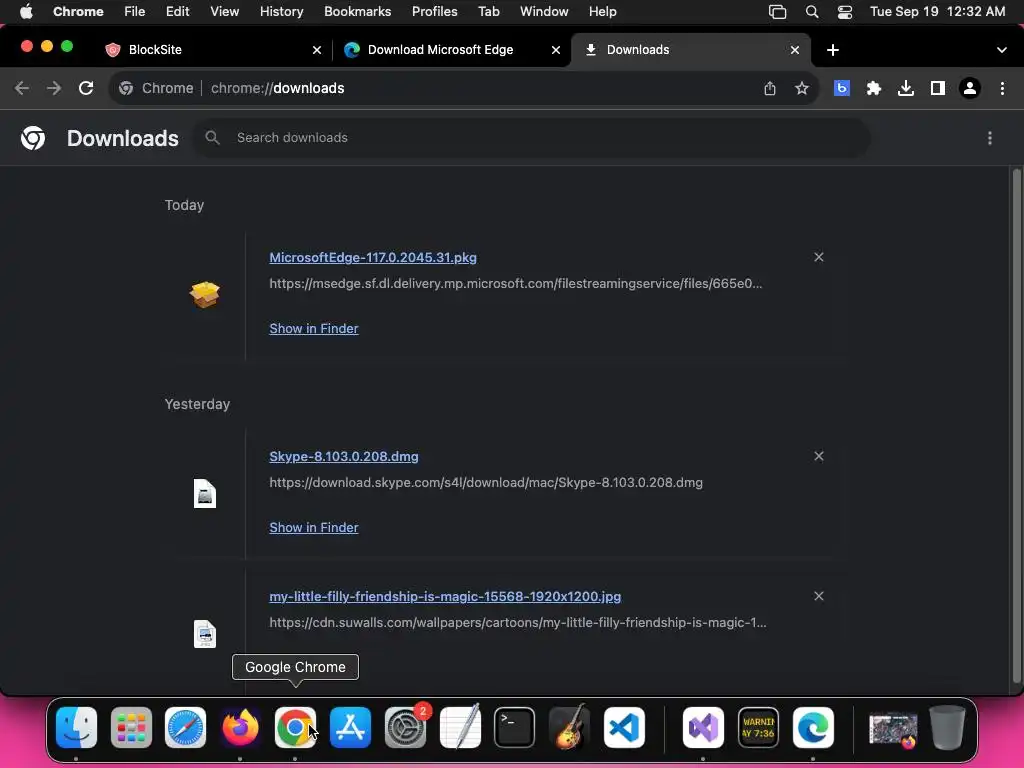The height and width of the screenshot is (768, 1024).
Task: Click the download.skype.com source URL text
Action: coord(486,483)
